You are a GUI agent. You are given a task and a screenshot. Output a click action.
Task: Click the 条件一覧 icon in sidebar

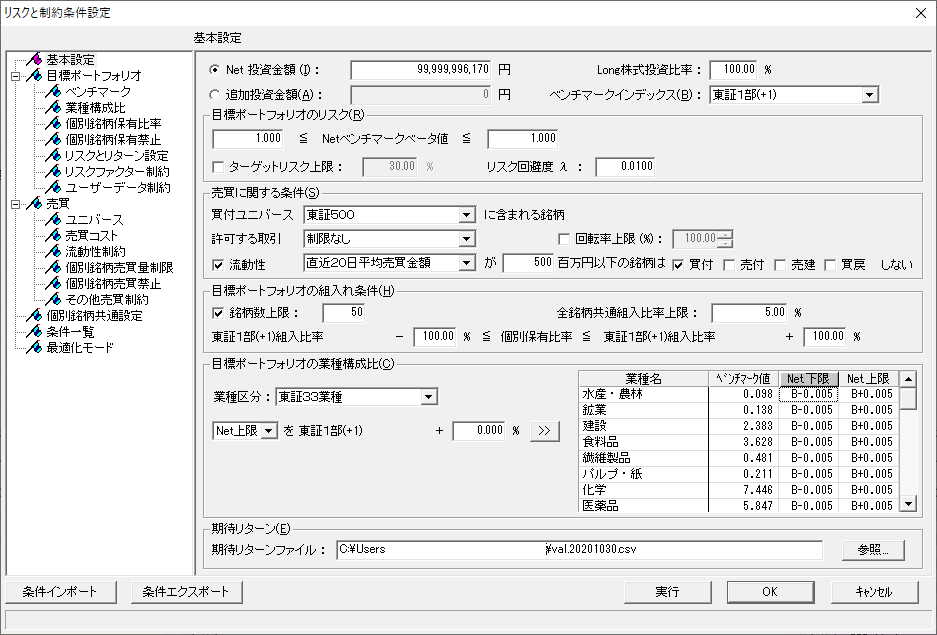coord(35,331)
